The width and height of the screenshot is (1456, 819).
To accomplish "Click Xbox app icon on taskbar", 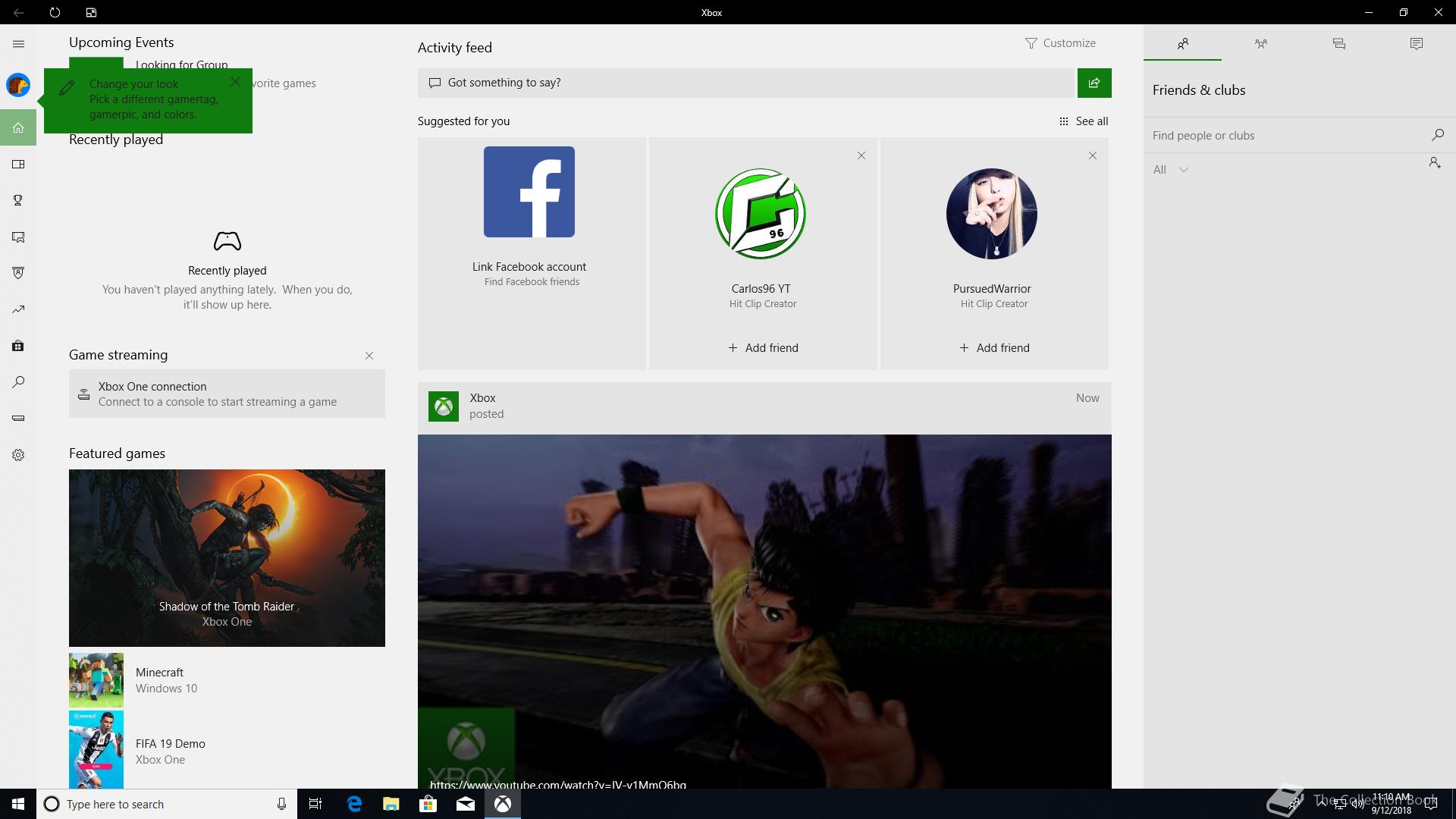I will 503,804.
